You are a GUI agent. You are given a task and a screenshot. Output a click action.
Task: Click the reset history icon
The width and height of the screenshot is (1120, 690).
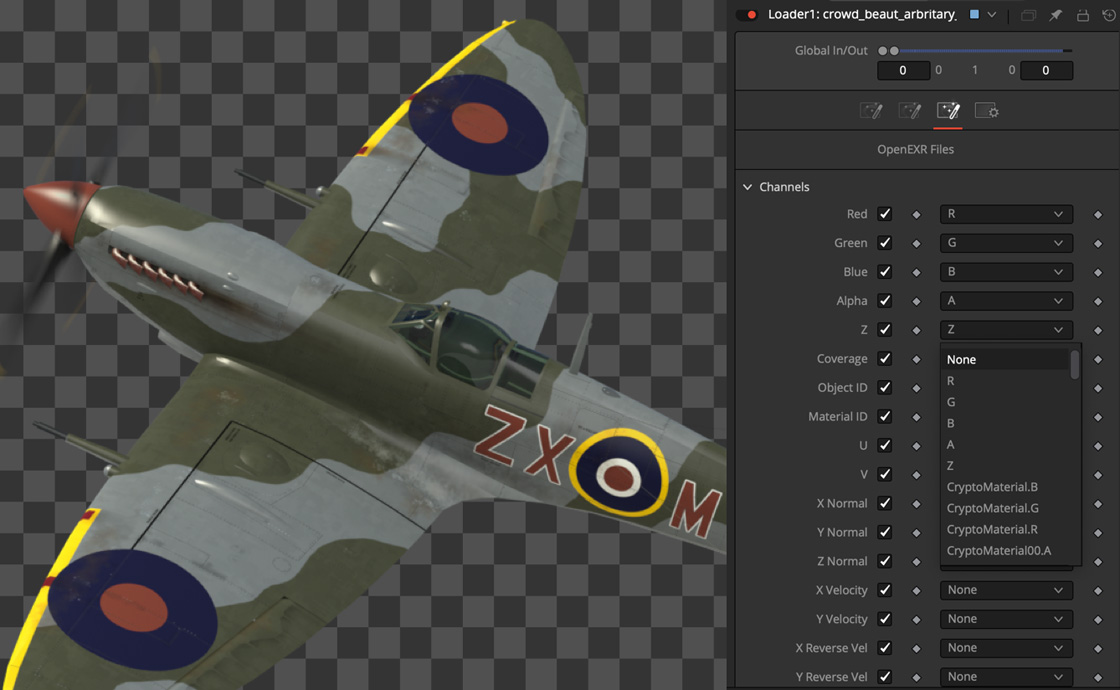click(1107, 15)
